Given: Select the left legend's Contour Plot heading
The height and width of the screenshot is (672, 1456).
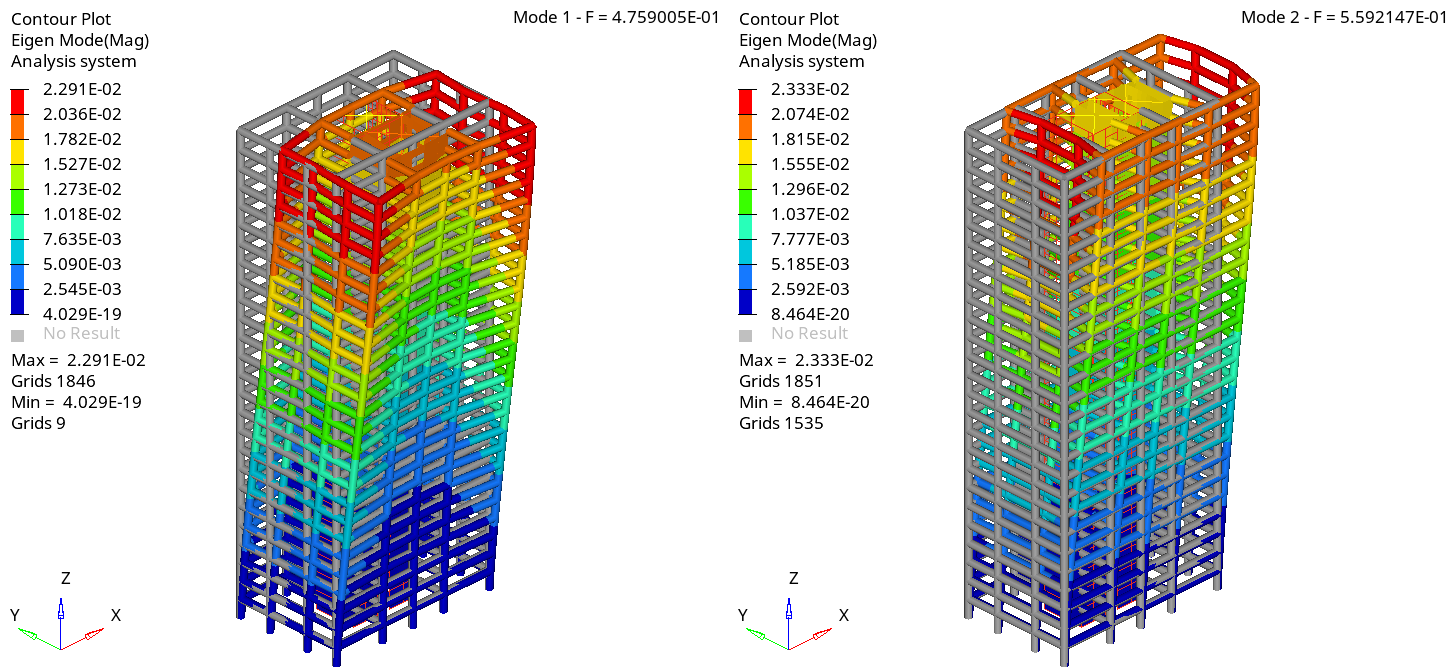Looking at the screenshot, I should click(61, 19).
